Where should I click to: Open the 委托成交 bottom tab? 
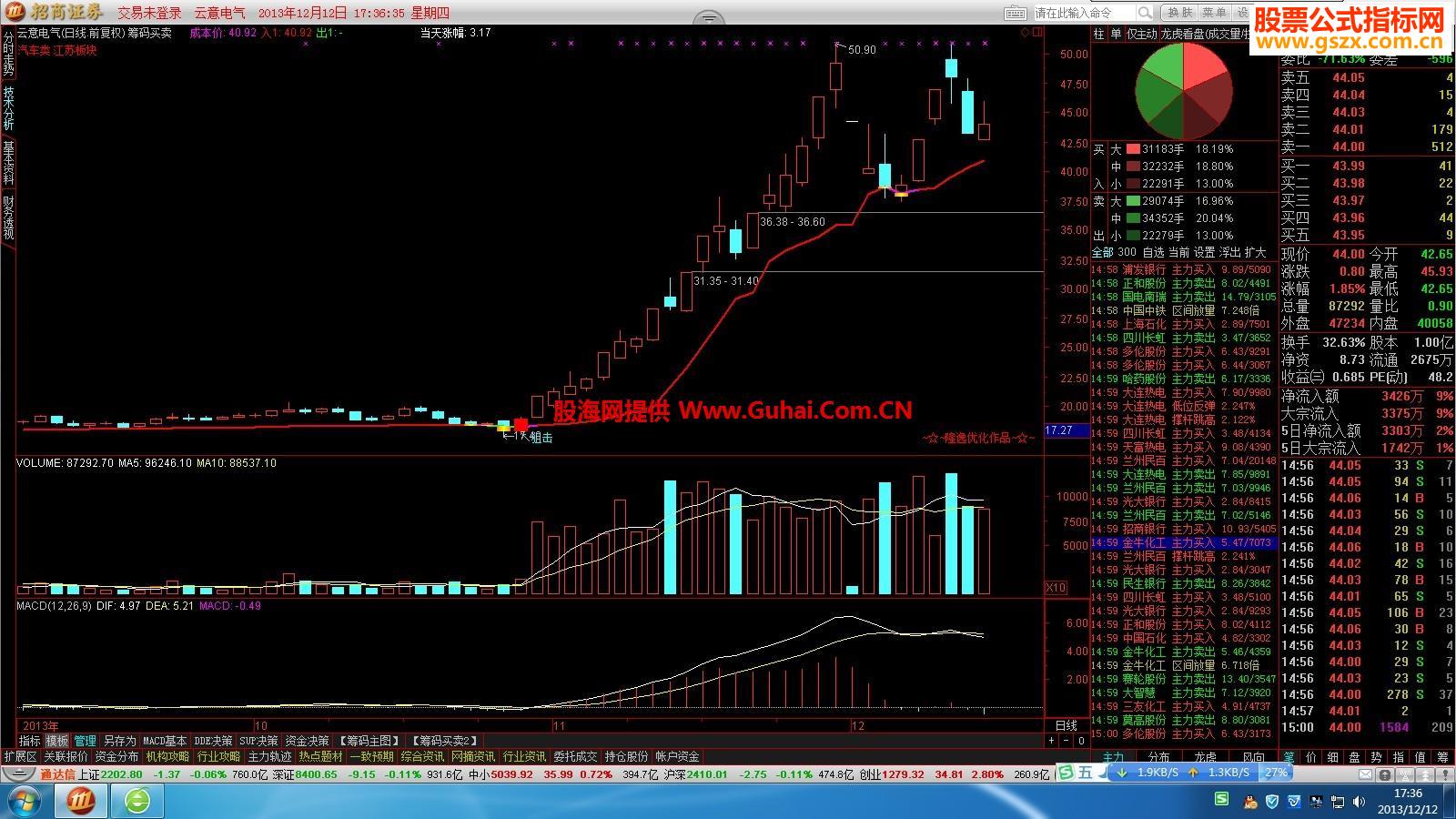[576, 757]
